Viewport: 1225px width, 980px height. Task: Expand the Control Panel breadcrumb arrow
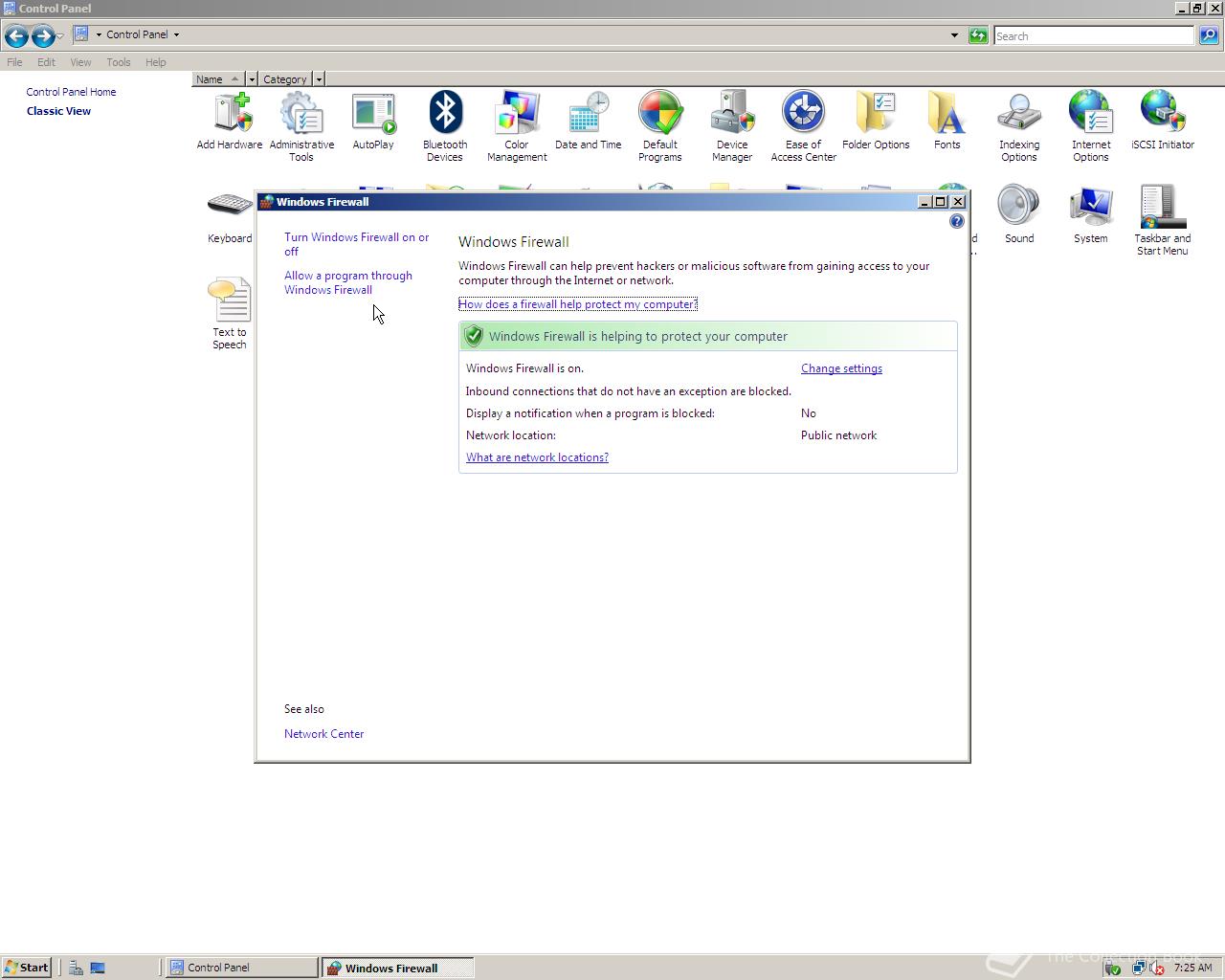click(176, 34)
